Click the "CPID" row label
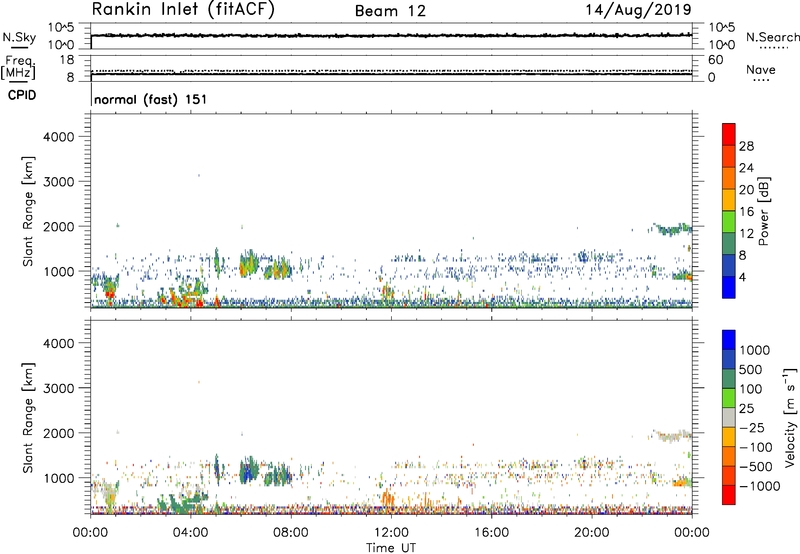This screenshot has width=800, height=554. click(x=22, y=95)
